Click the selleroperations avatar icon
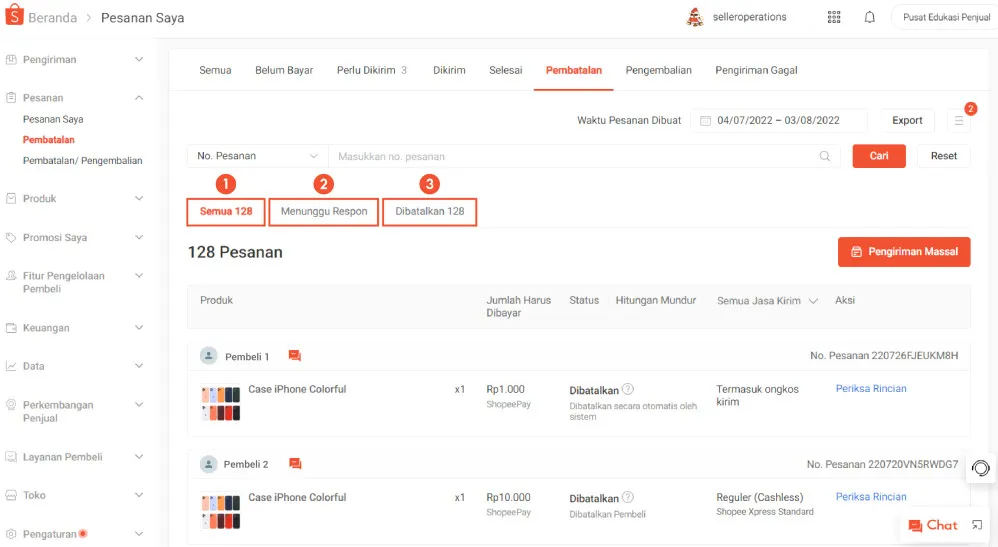Image resolution: width=998 pixels, height=547 pixels. [695, 17]
